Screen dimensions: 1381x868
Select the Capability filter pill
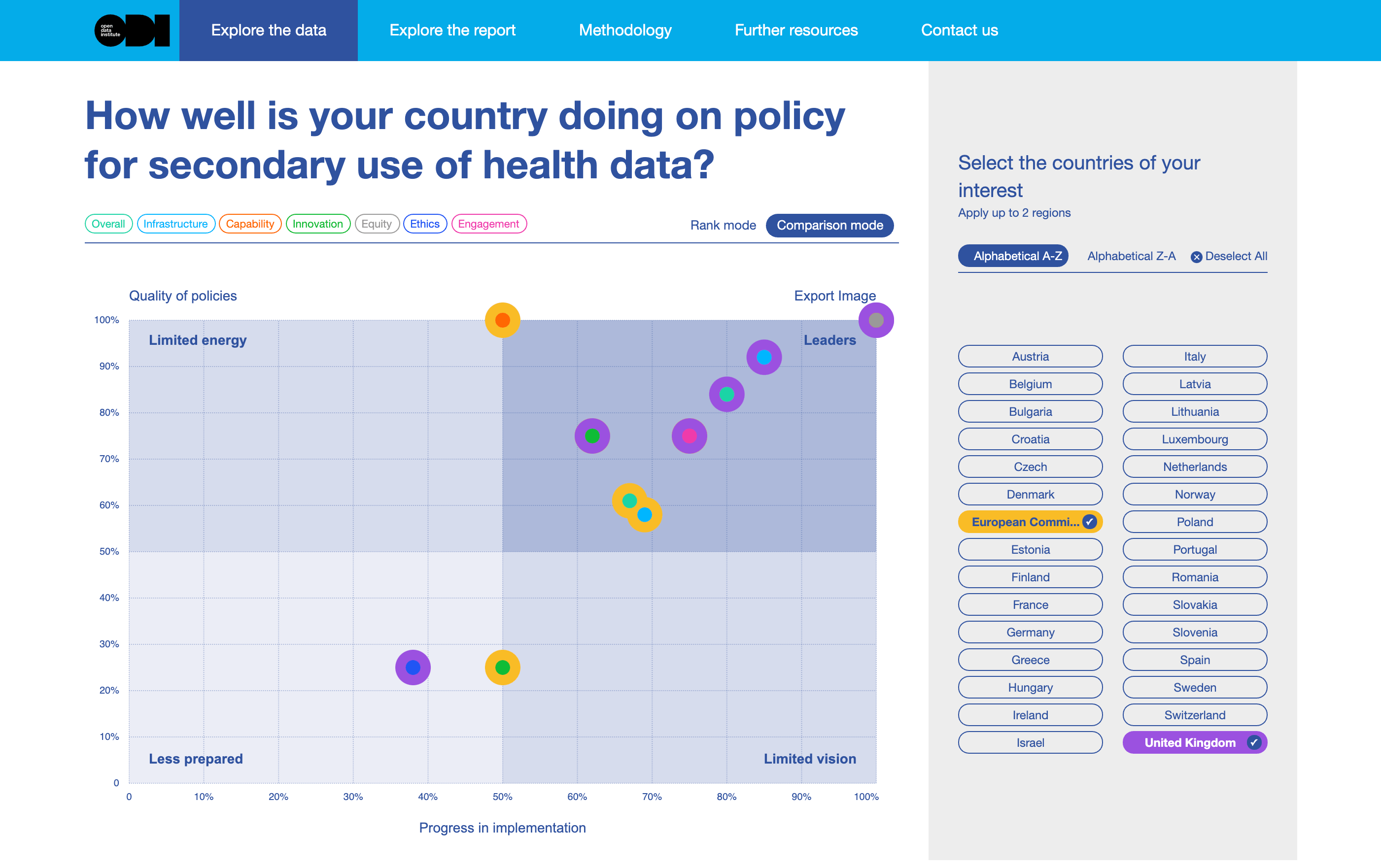pos(250,224)
